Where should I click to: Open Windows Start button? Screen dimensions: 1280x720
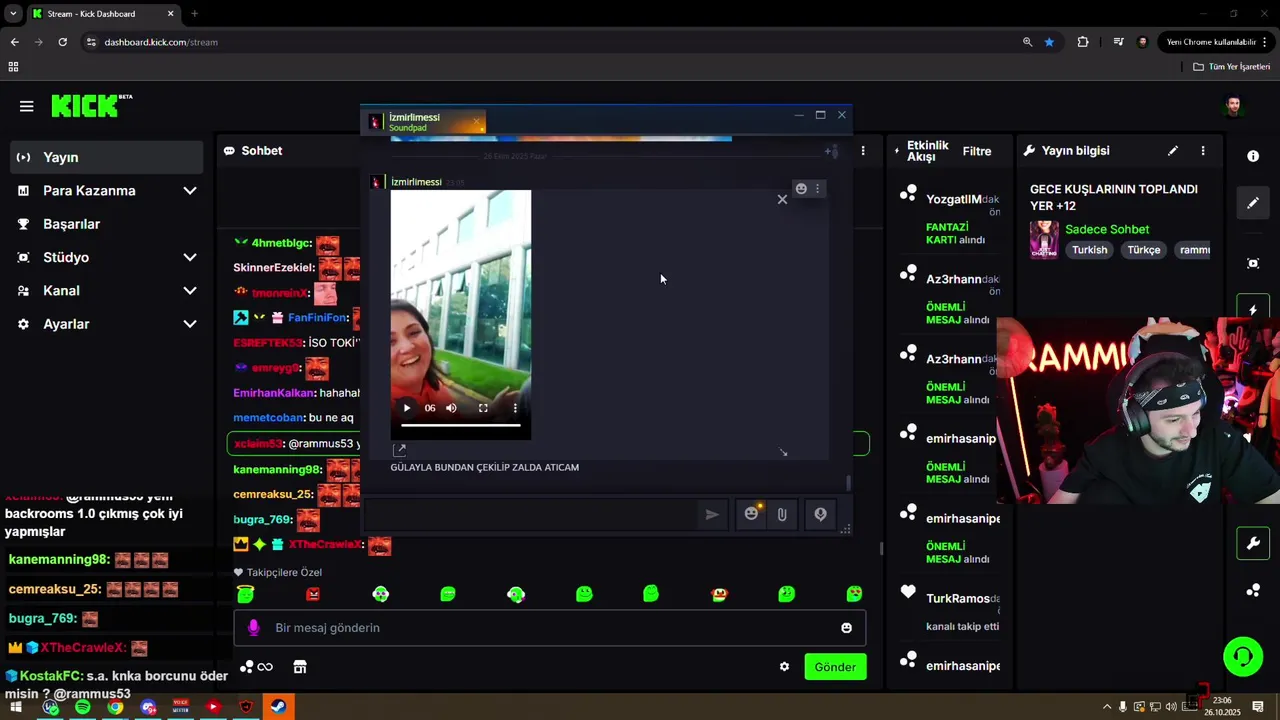pyautogui.click(x=16, y=707)
